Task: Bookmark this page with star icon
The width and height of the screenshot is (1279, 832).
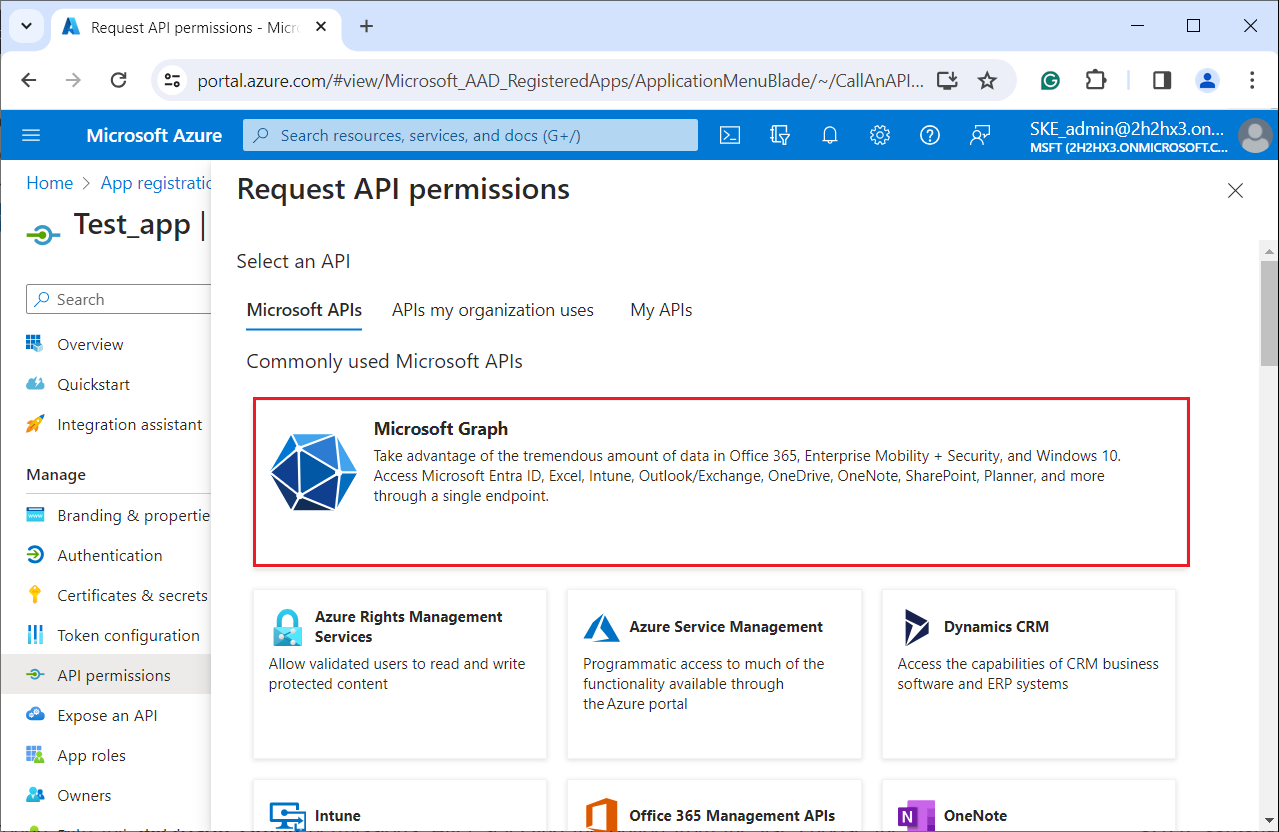Action: tap(987, 80)
